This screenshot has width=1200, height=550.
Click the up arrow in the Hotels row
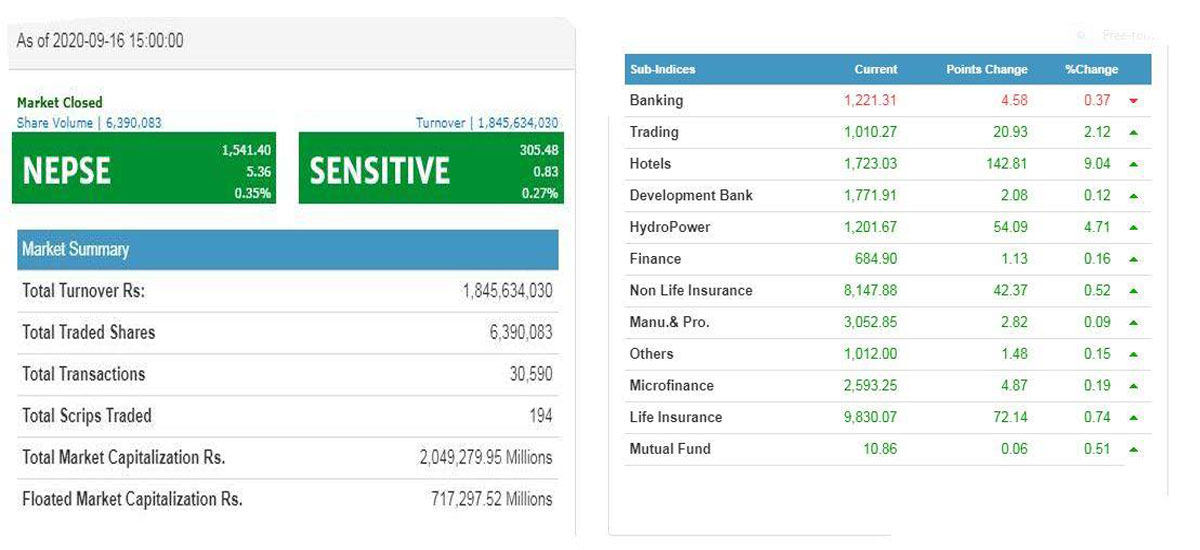[1133, 164]
